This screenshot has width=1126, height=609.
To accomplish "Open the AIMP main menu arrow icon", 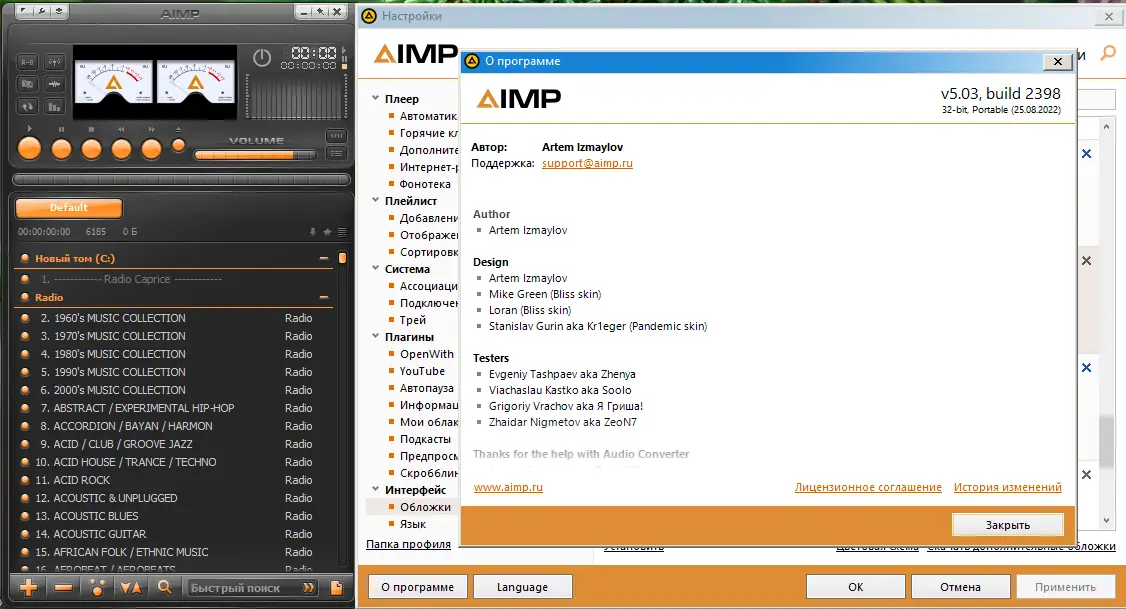I will pos(25,11).
